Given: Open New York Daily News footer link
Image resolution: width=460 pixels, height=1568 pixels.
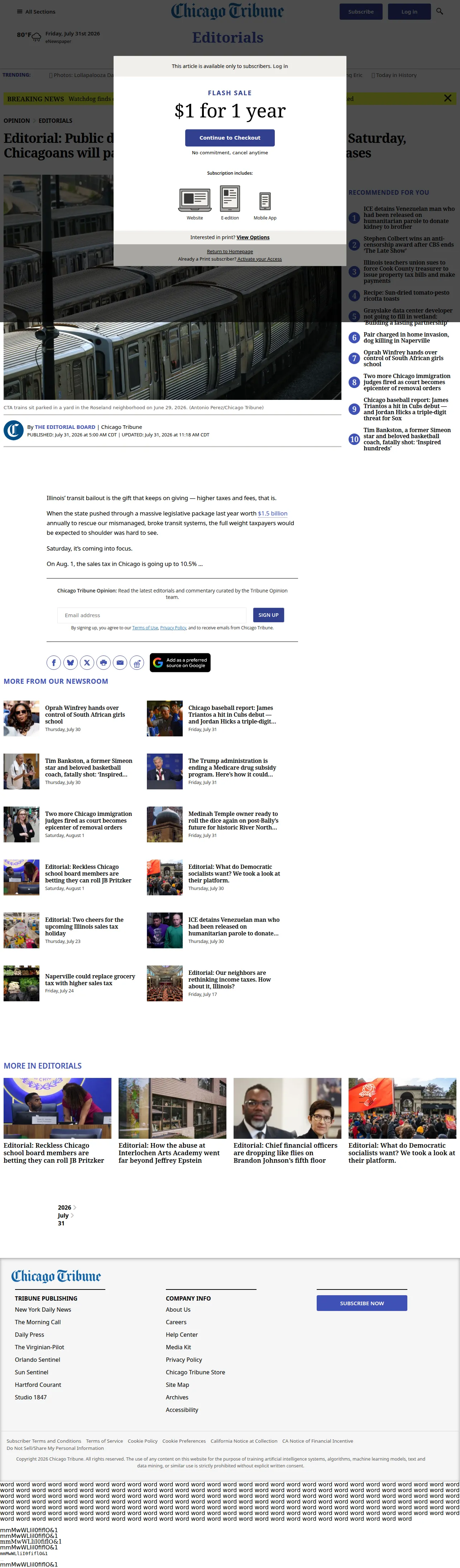Looking at the screenshot, I should click(43, 1309).
